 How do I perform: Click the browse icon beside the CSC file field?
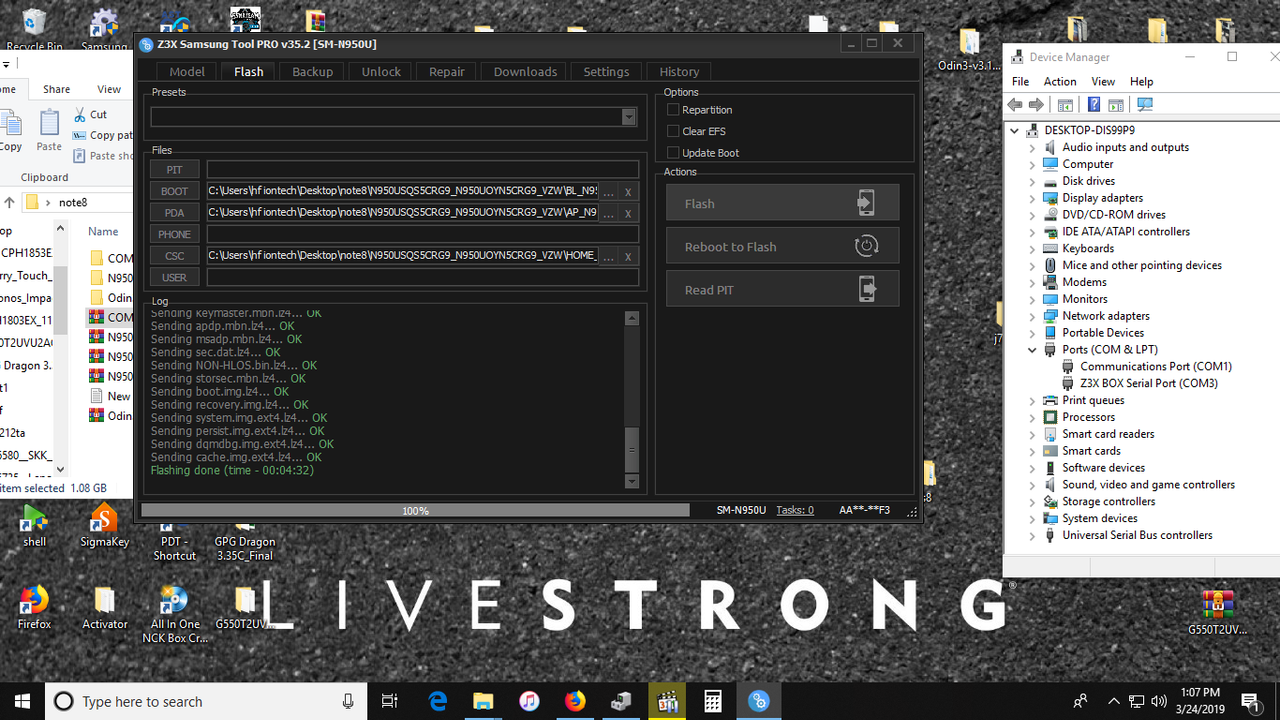[608, 255]
